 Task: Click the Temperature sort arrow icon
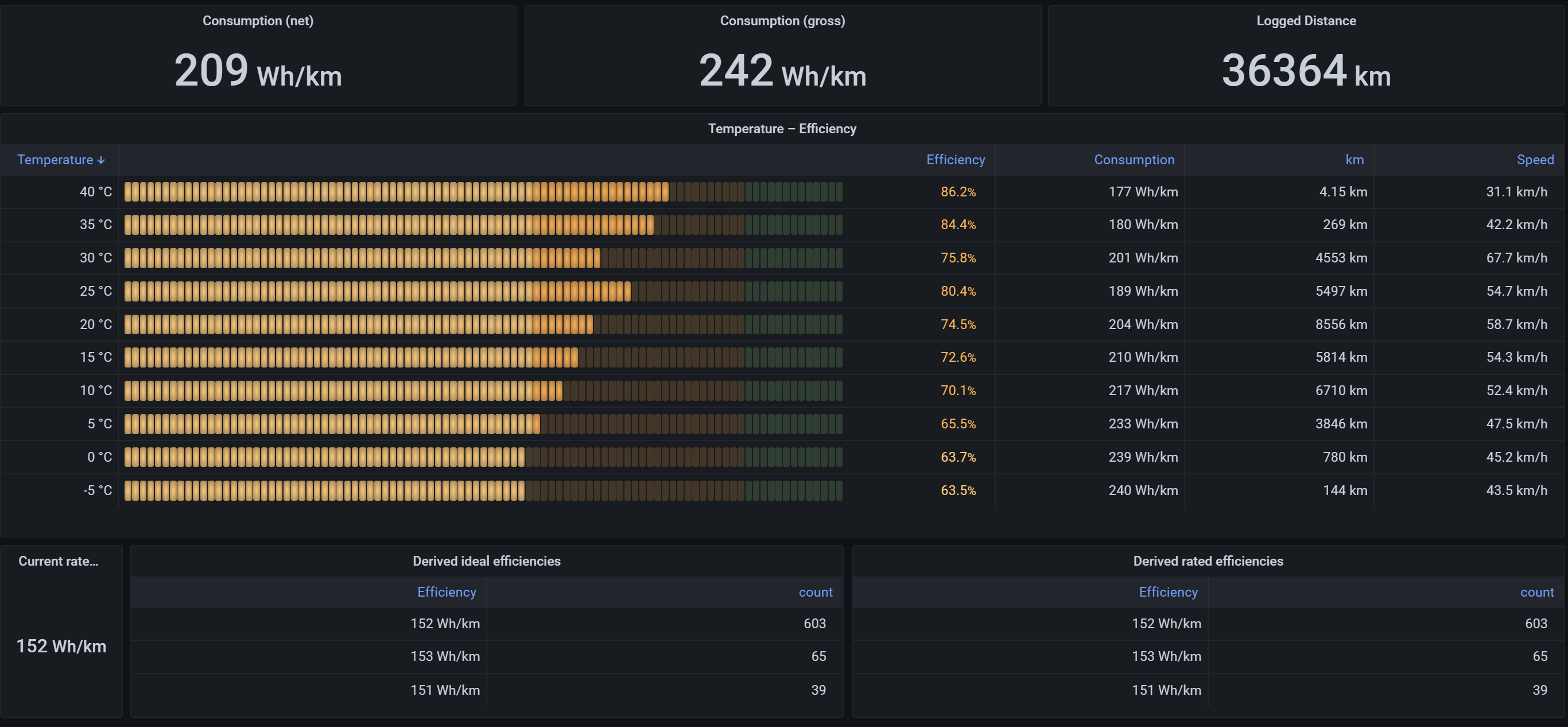pyautogui.click(x=101, y=160)
